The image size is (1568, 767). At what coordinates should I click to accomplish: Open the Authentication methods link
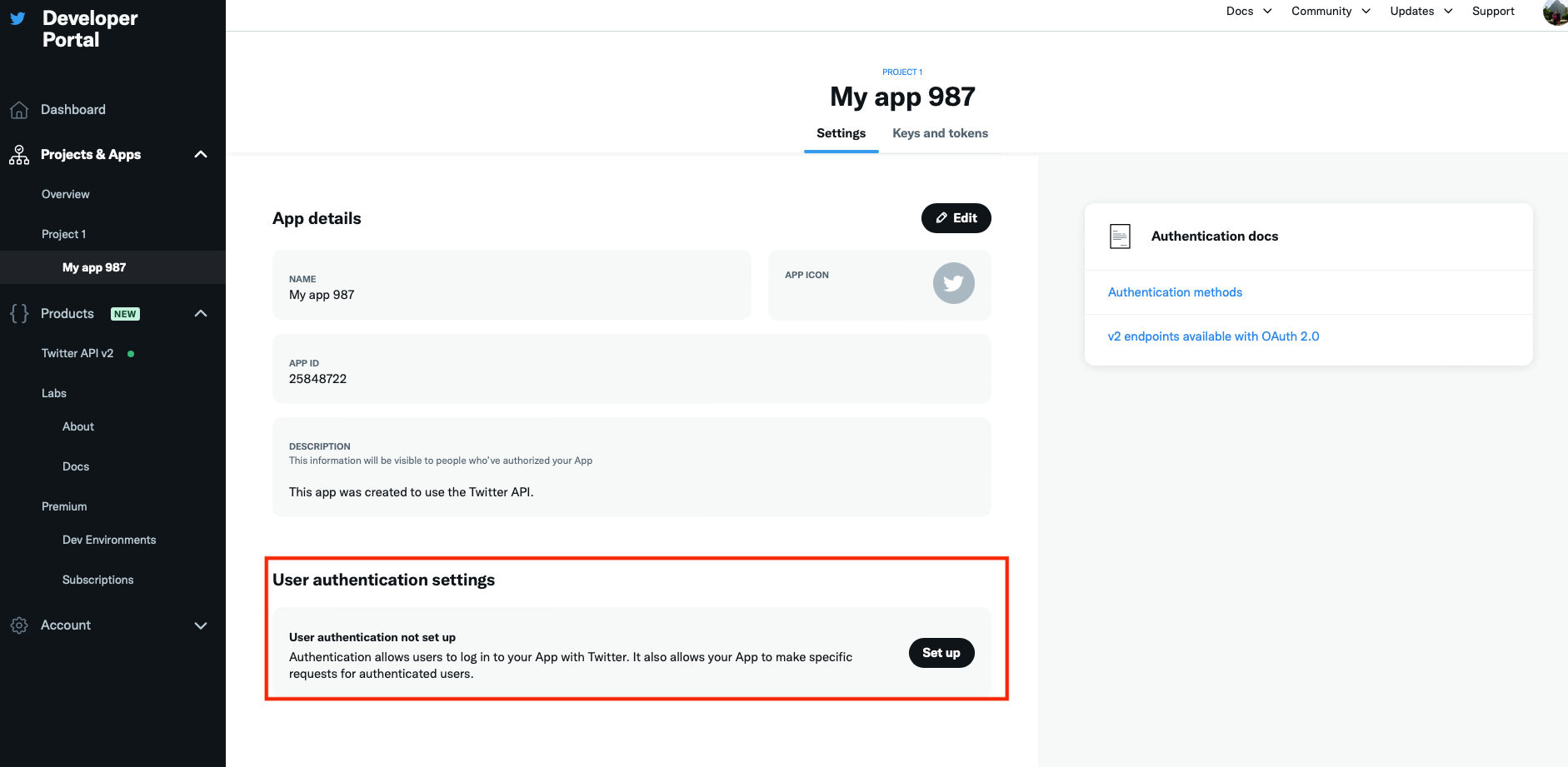[x=1175, y=292]
